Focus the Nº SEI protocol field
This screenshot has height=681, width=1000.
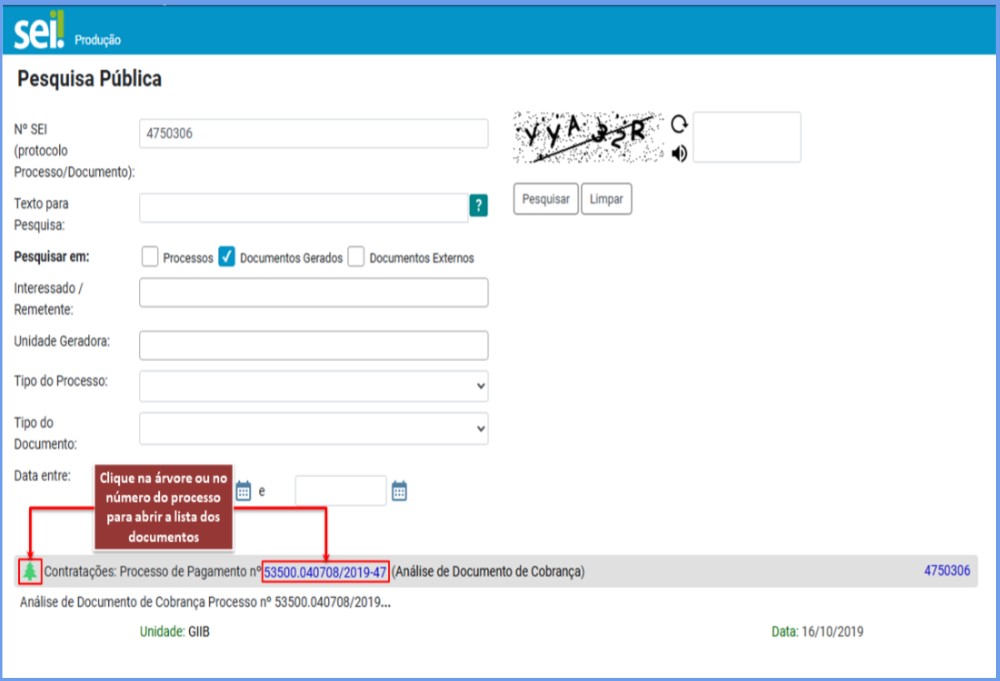tap(313, 134)
